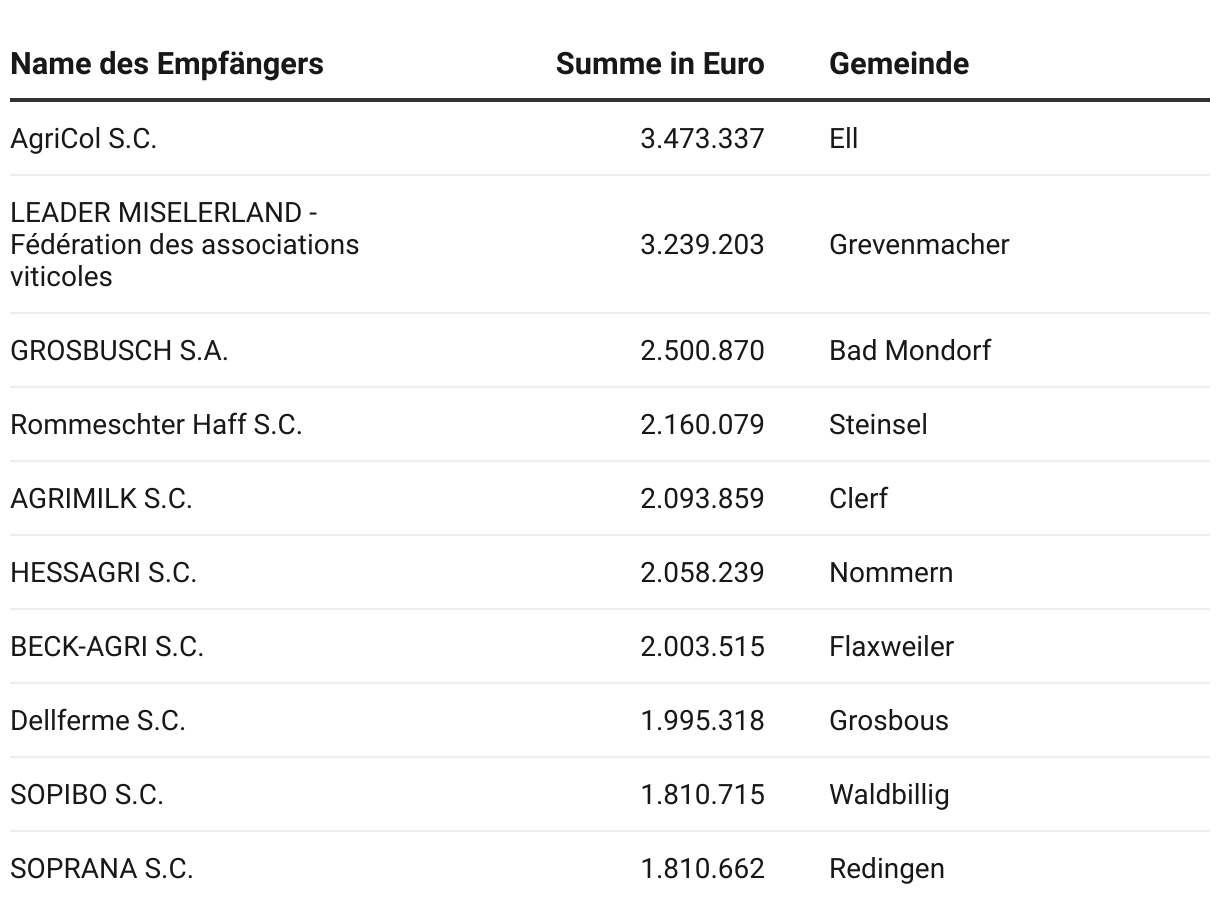Click the Rommeschter Haff S.C. entry

pos(156,425)
